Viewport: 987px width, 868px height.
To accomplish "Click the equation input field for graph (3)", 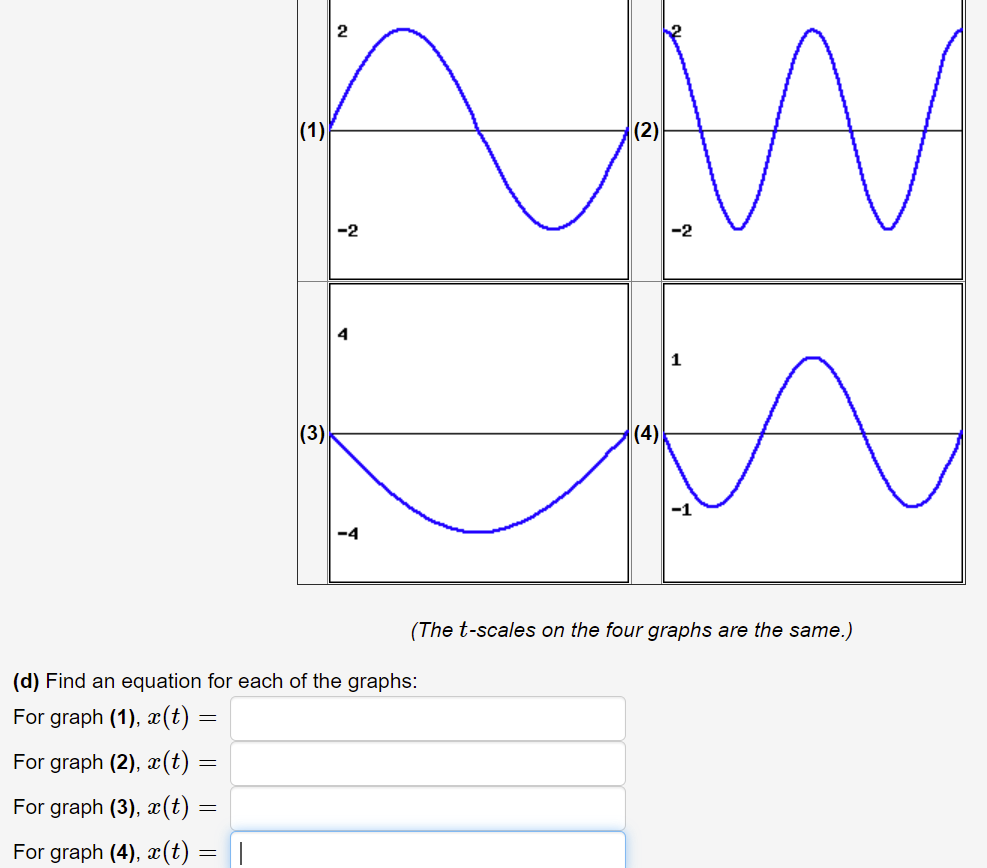I will [427, 807].
